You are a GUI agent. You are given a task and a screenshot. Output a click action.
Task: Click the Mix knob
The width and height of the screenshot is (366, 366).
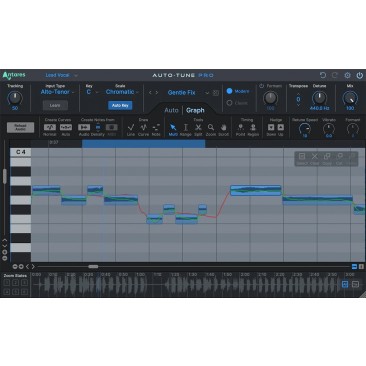(x=350, y=98)
